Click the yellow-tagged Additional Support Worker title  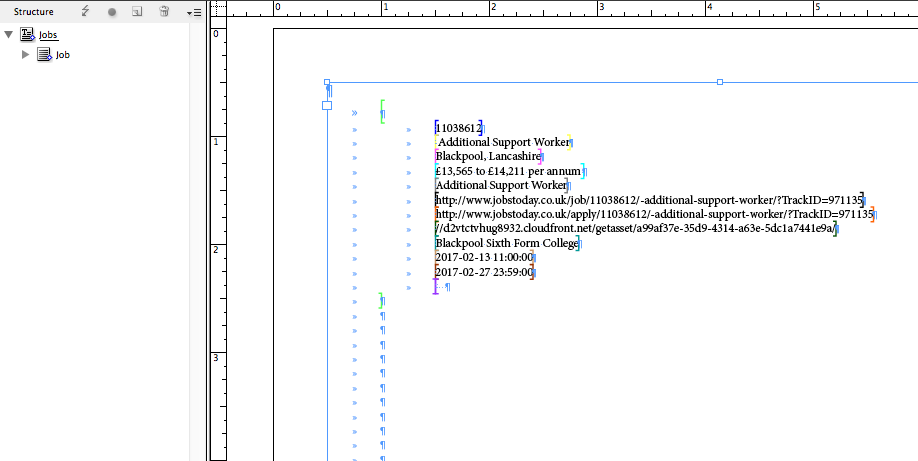[x=503, y=142]
